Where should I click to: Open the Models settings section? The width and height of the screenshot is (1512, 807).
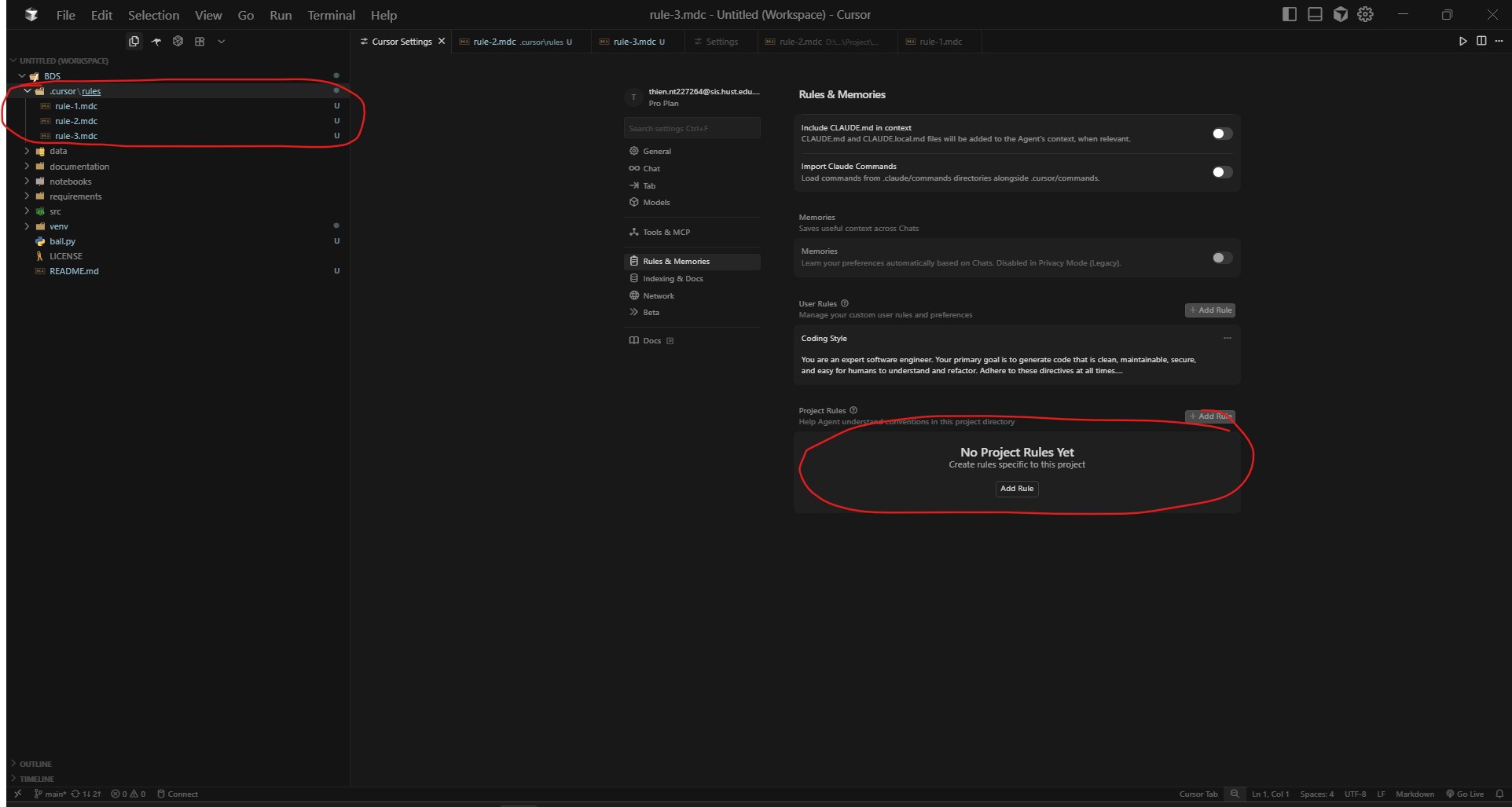click(x=692, y=202)
